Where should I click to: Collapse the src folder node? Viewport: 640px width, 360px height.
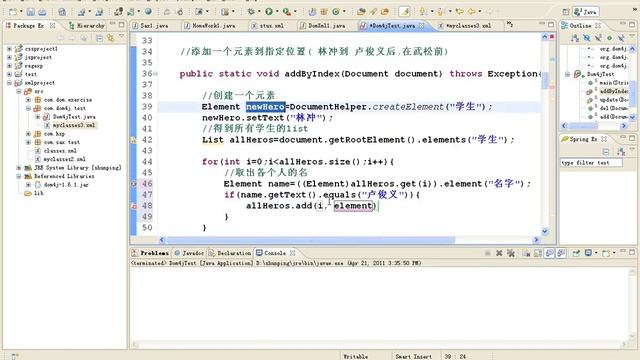[19, 91]
